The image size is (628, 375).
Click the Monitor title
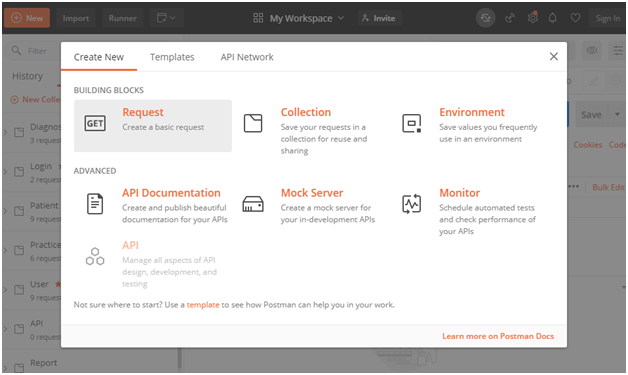point(459,193)
